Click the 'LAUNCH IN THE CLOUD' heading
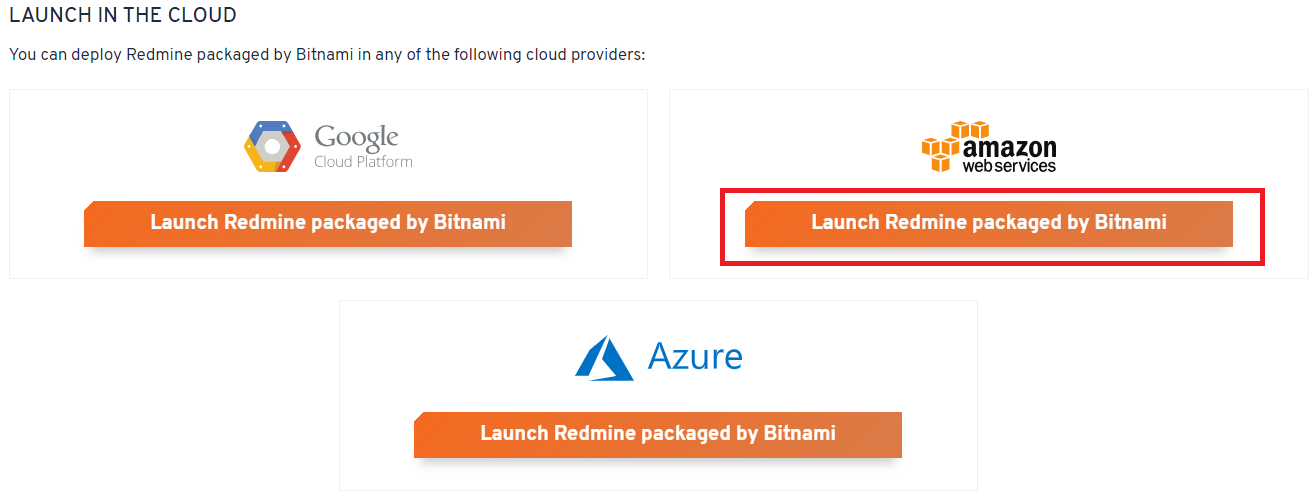 click(x=123, y=16)
